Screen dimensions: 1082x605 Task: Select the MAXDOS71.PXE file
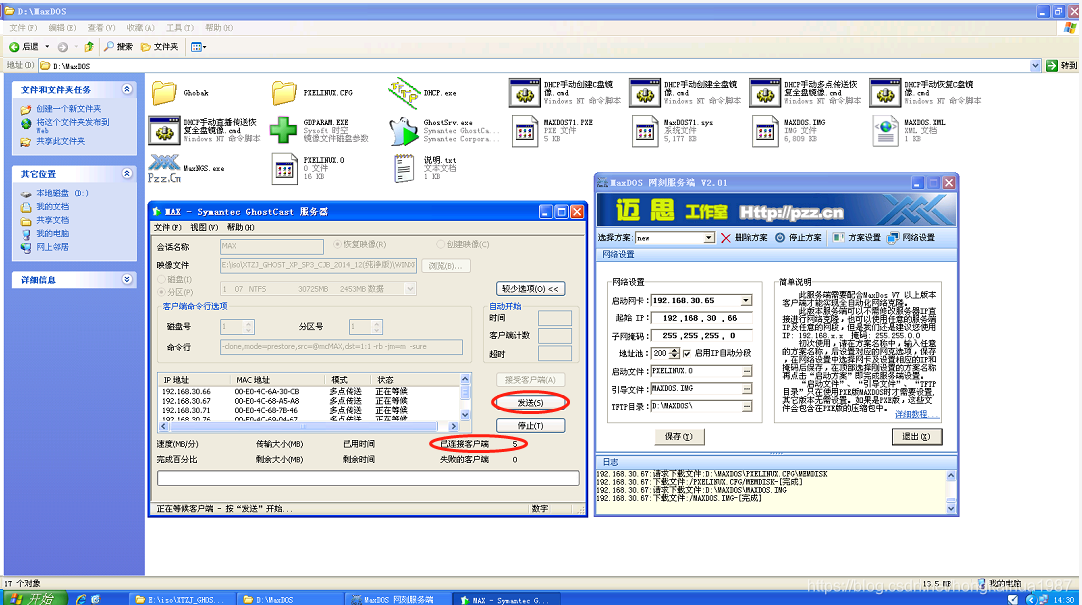coord(524,131)
